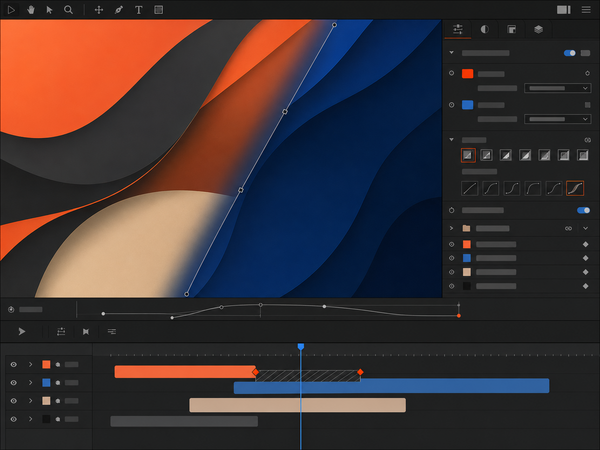
Task: Click the small square beside blue color stop
Action: pyautogui.click(x=587, y=104)
